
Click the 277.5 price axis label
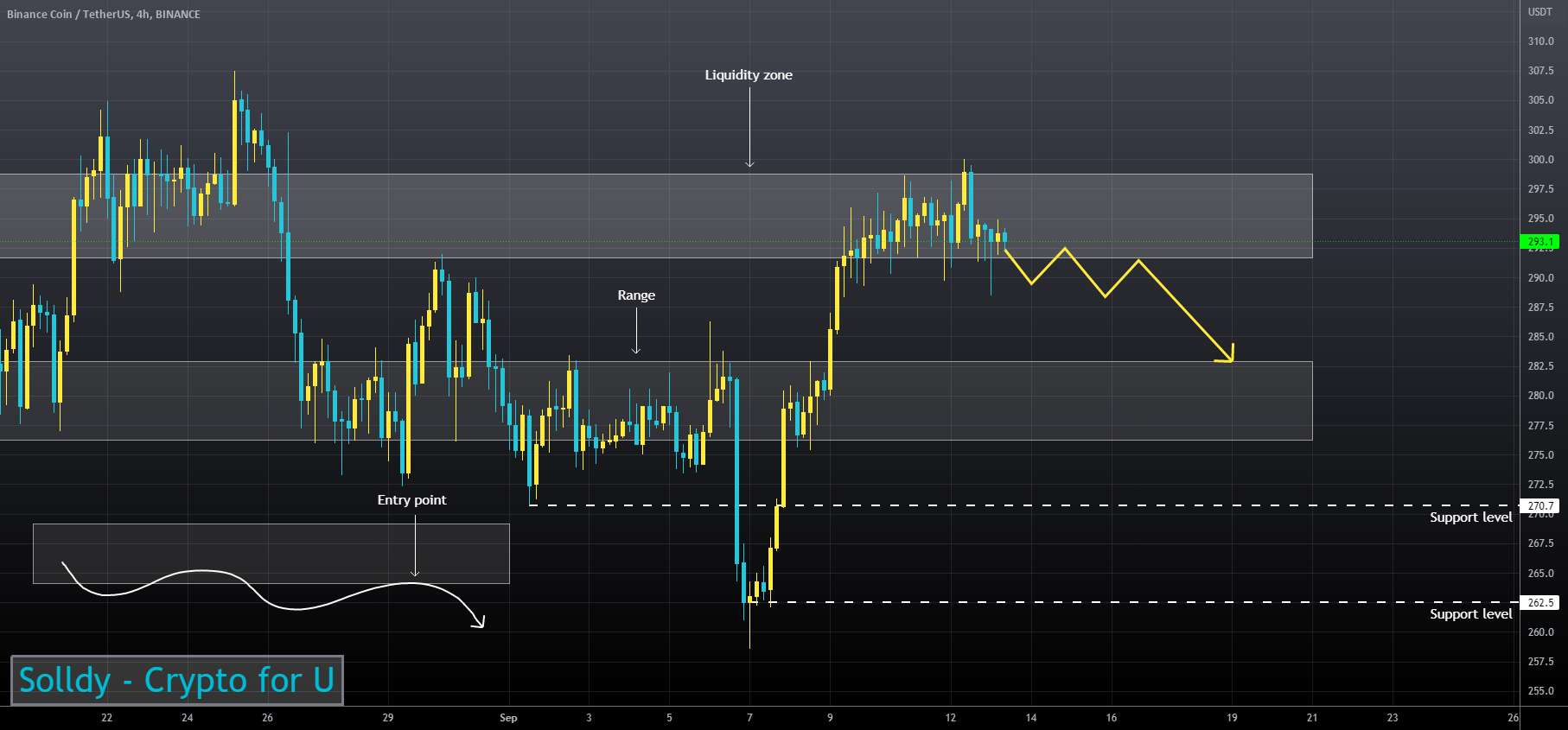pos(1540,426)
